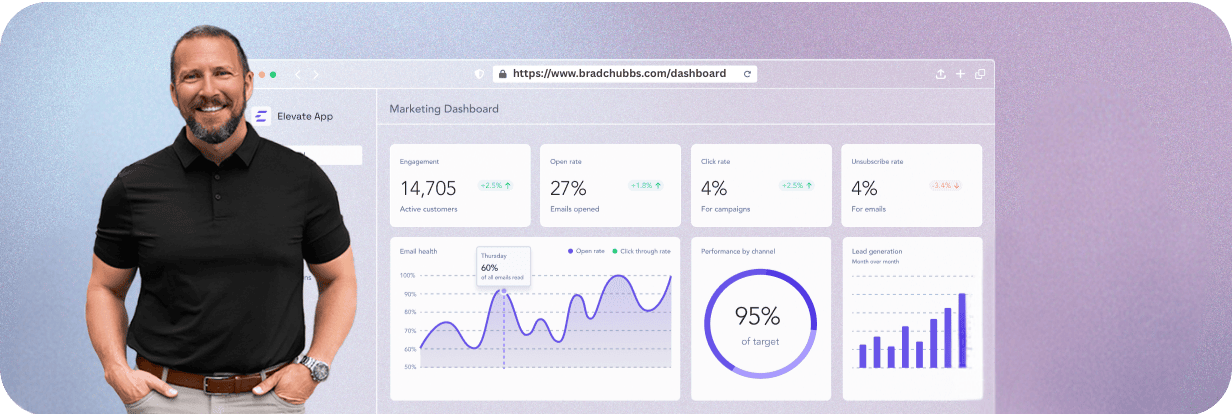Screen dimensions: 1232x414
Task: Click the padlock icon in URL bar
Action: (502, 74)
